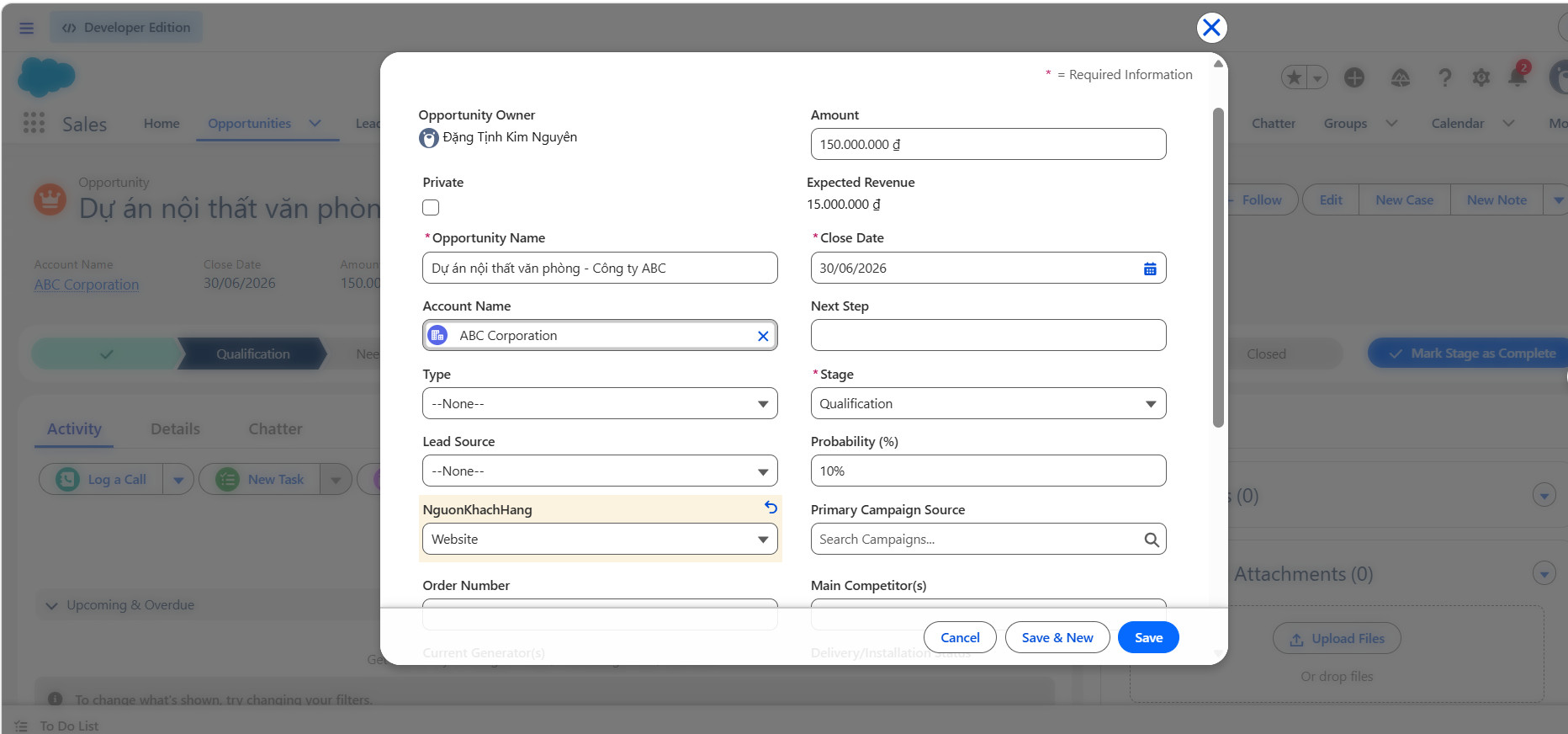Click the Cancel button
This screenshot has width=1568, height=734.
pyautogui.click(x=960, y=638)
